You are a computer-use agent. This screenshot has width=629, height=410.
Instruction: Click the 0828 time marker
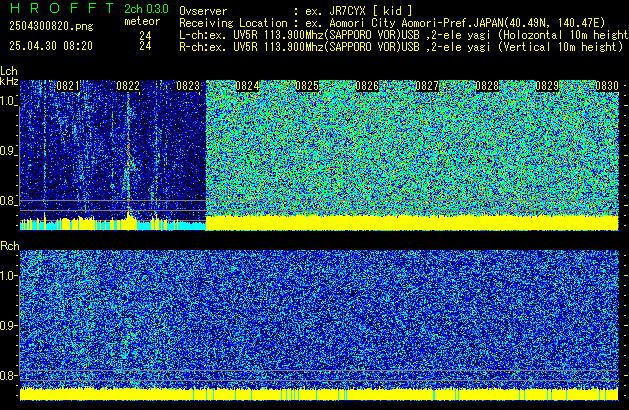tap(487, 86)
